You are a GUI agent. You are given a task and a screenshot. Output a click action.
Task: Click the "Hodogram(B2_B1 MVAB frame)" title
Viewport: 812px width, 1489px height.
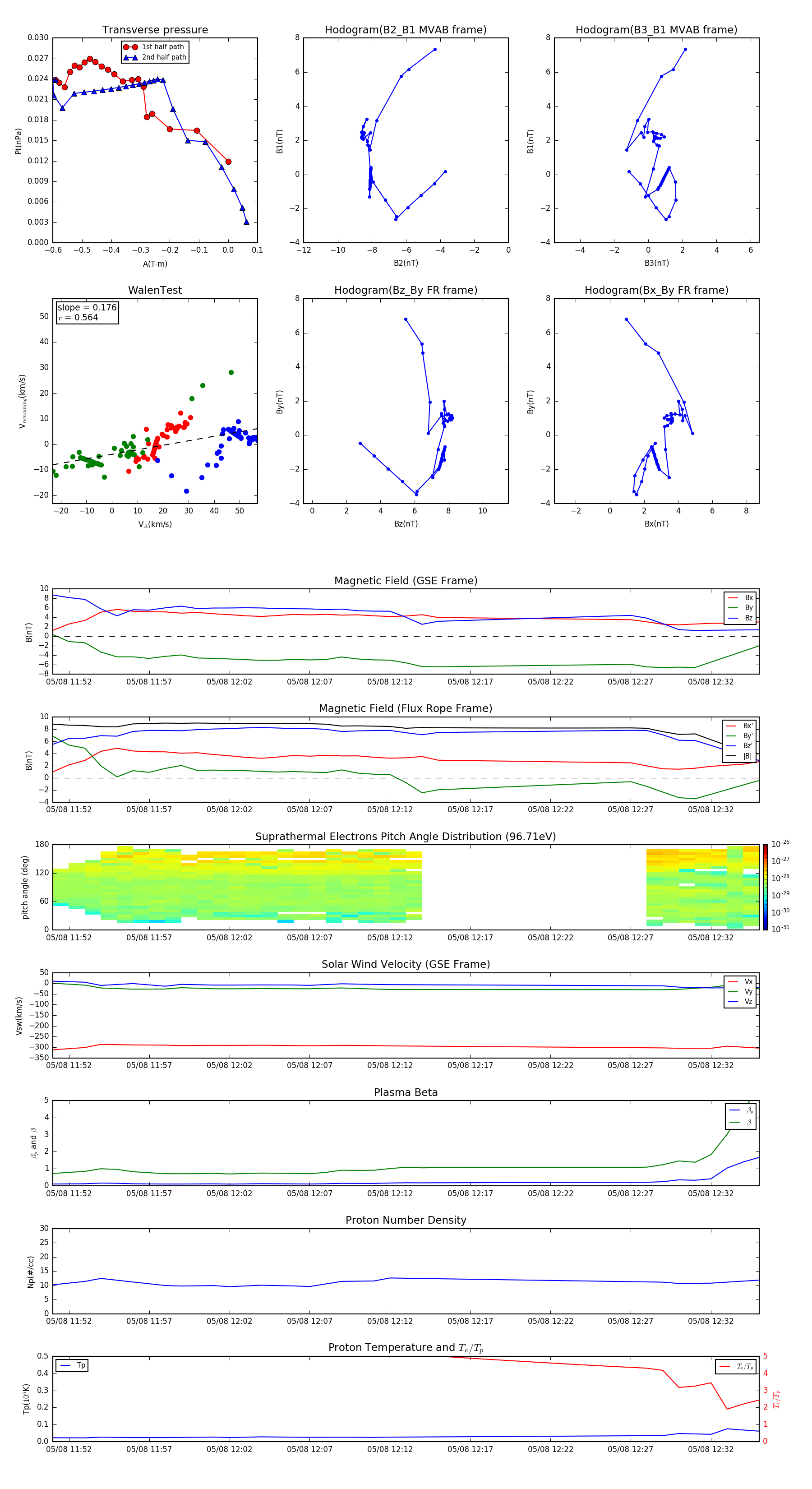pyautogui.click(x=406, y=29)
